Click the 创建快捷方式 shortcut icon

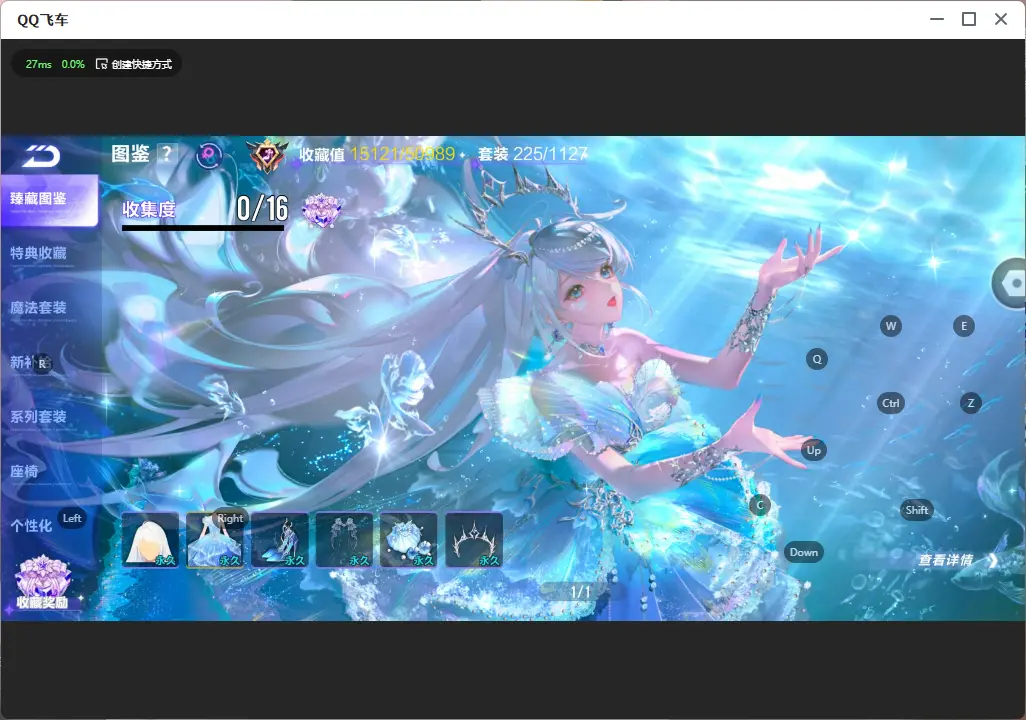101,64
